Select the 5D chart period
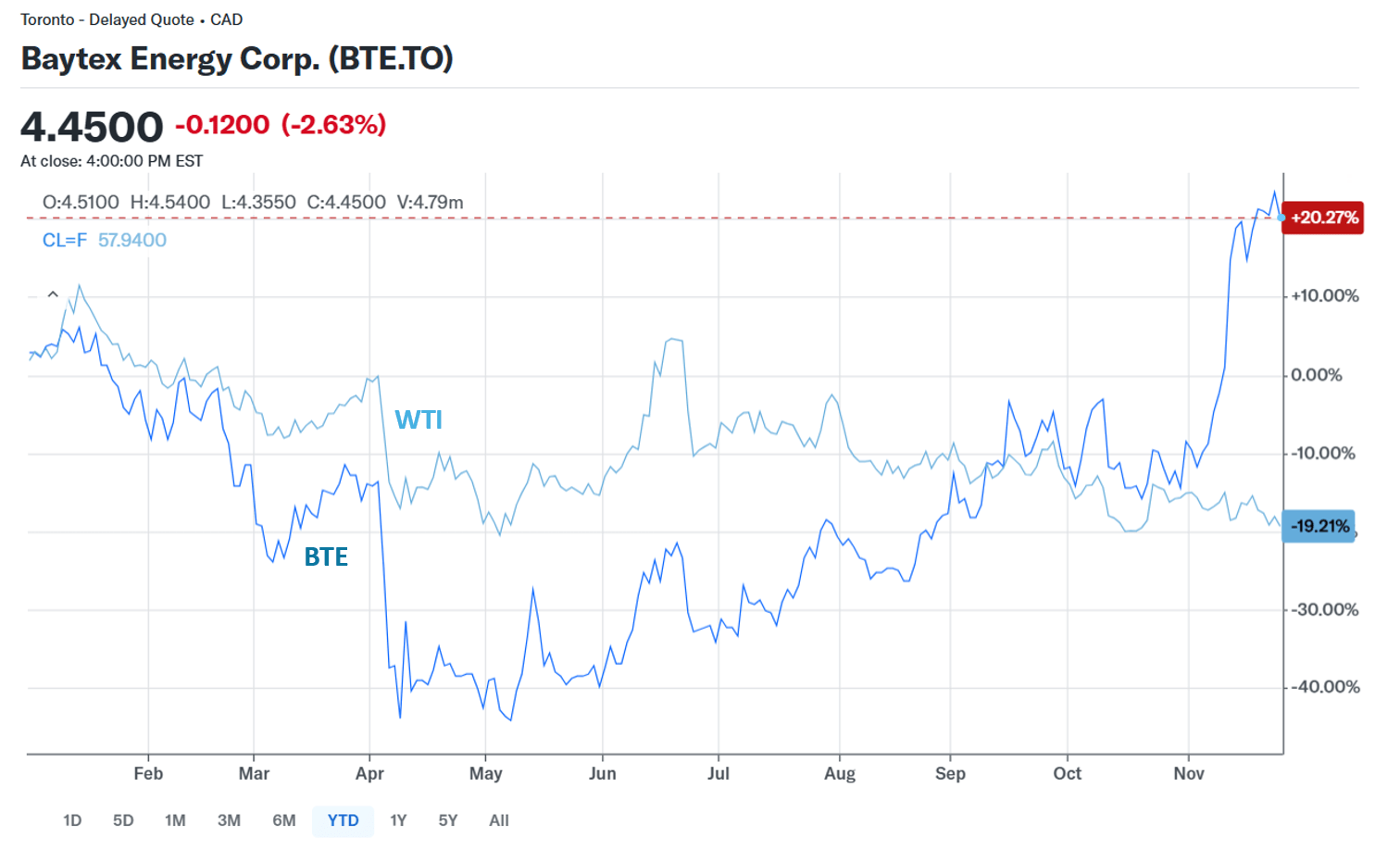The image size is (1400, 850). [123, 820]
